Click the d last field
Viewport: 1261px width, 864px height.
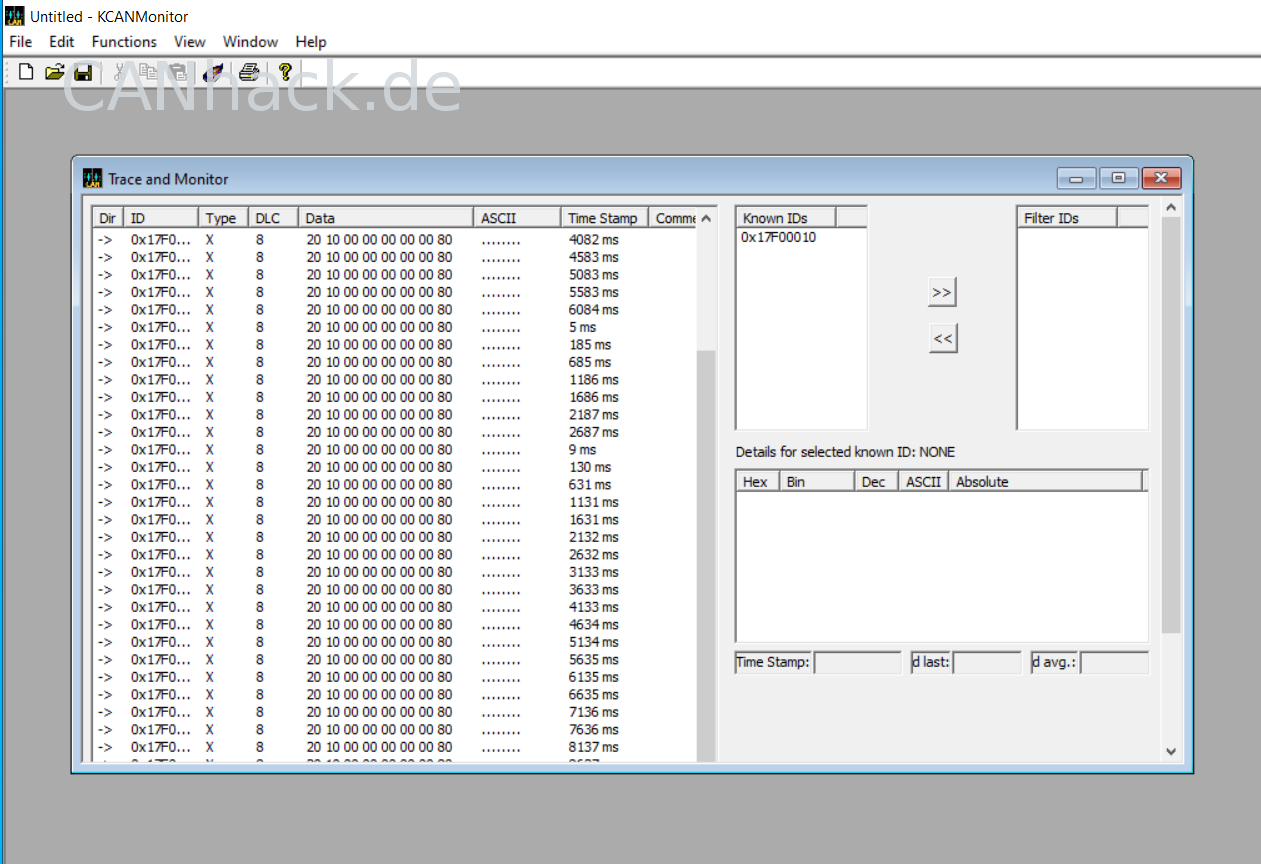[x=986, y=662]
